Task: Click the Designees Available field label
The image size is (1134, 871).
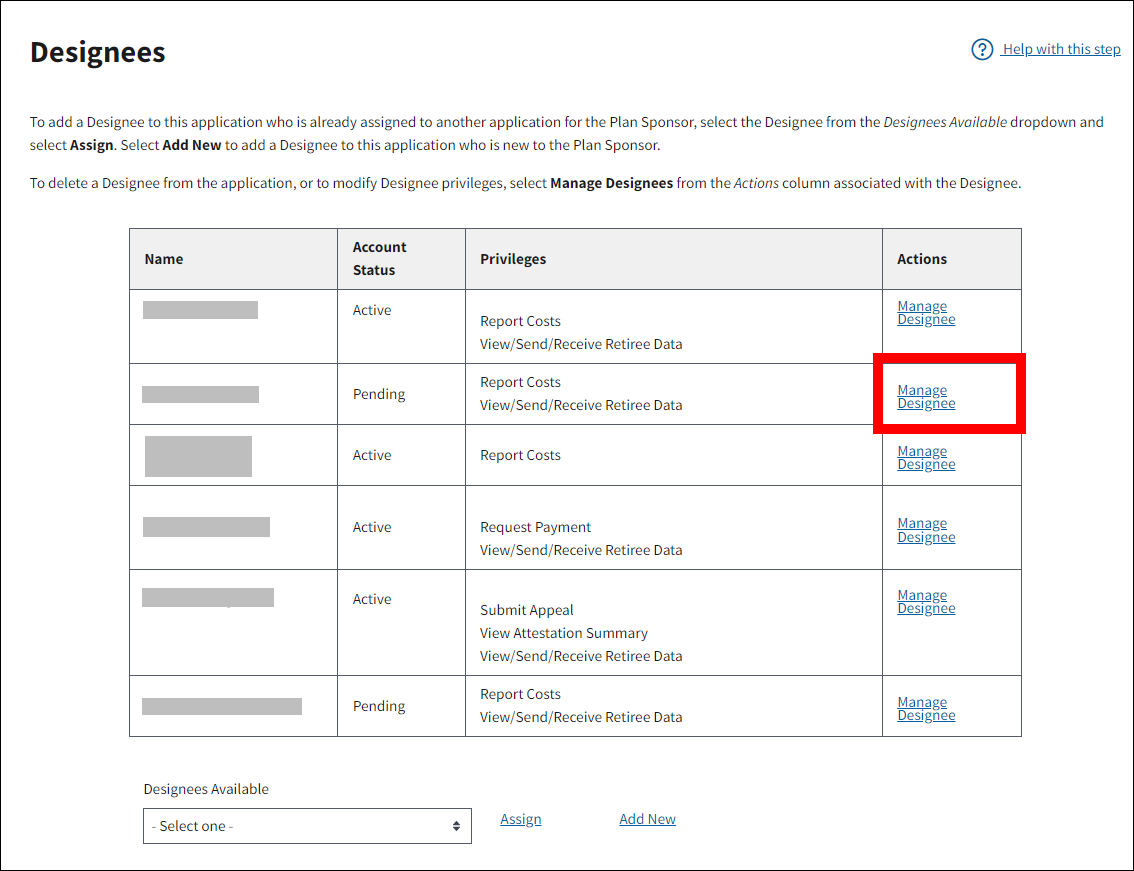Action: point(206,789)
